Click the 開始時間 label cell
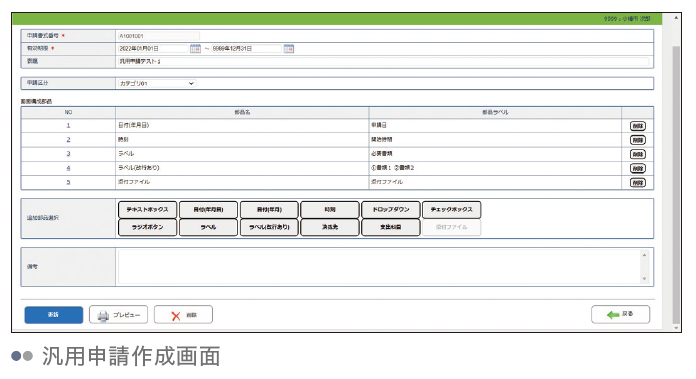 pos(495,139)
